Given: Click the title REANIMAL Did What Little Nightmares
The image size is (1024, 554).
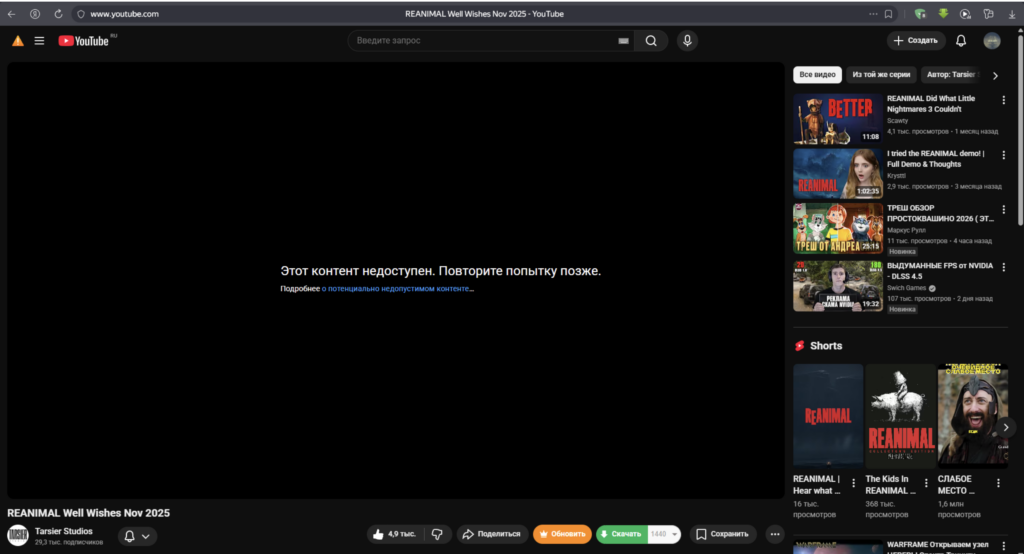Looking at the screenshot, I should 931,104.
